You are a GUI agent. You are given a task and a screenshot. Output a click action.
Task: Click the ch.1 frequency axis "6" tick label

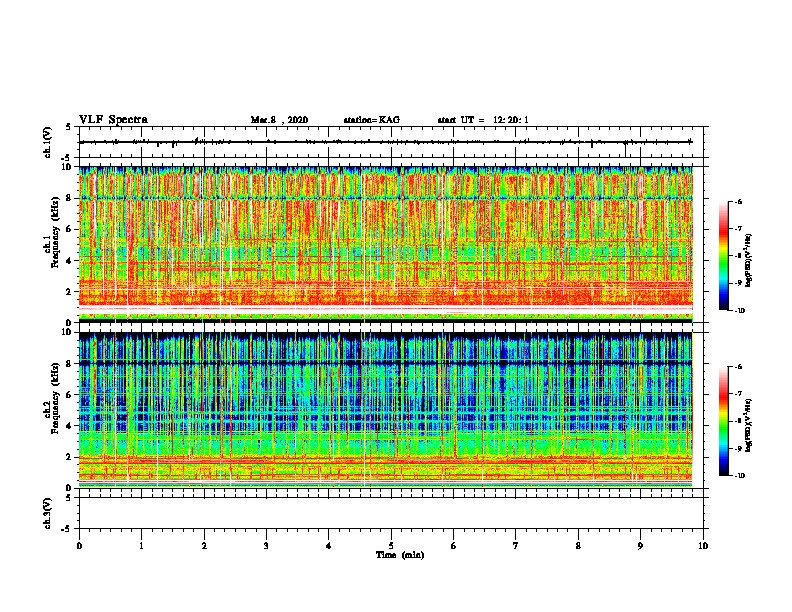pyautogui.click(x=70, y=230)
